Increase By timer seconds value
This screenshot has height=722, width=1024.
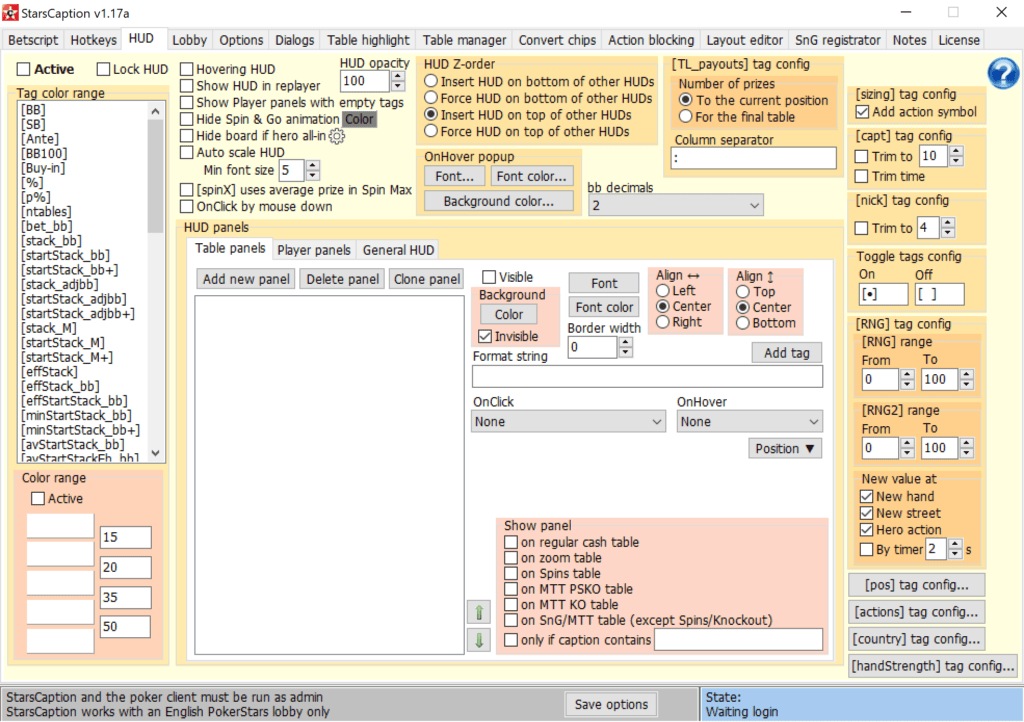tap(955, 544)
